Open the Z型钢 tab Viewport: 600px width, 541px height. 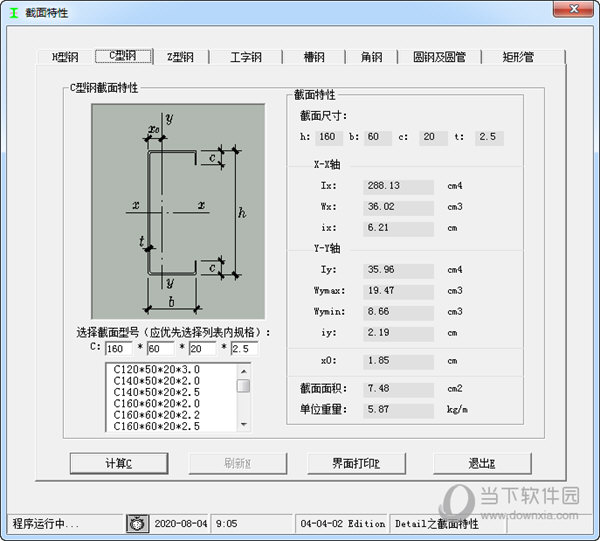(179, 57)
